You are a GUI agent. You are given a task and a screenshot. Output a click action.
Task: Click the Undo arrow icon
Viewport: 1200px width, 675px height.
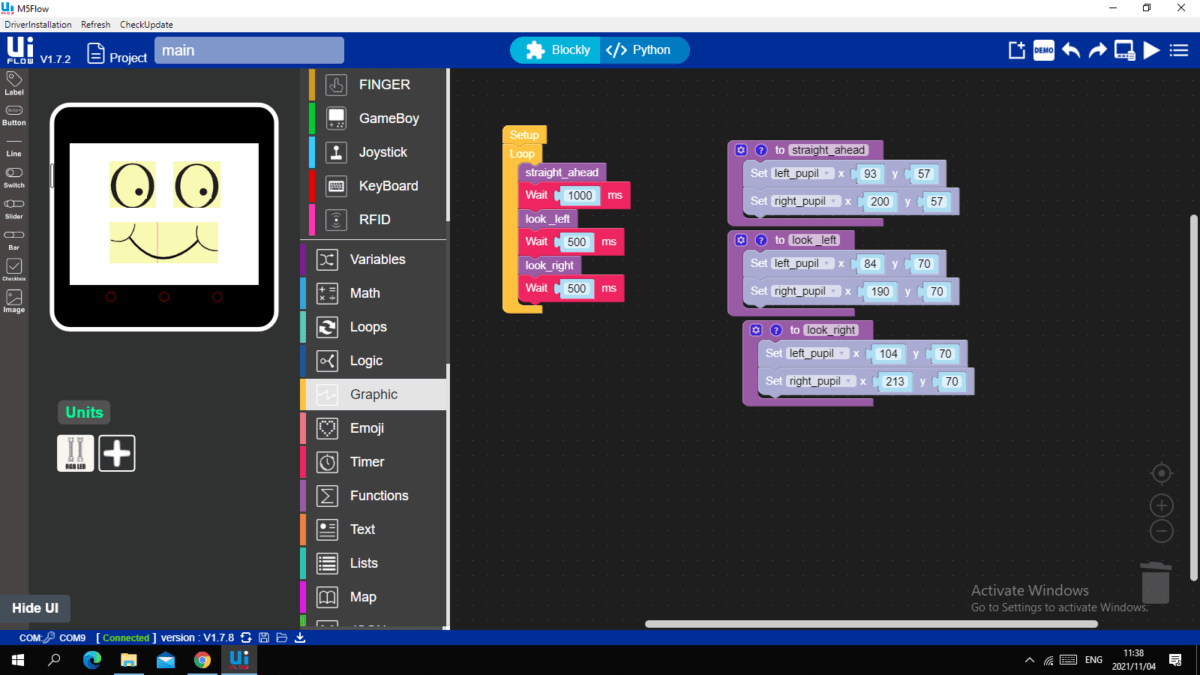(1071, 50)
